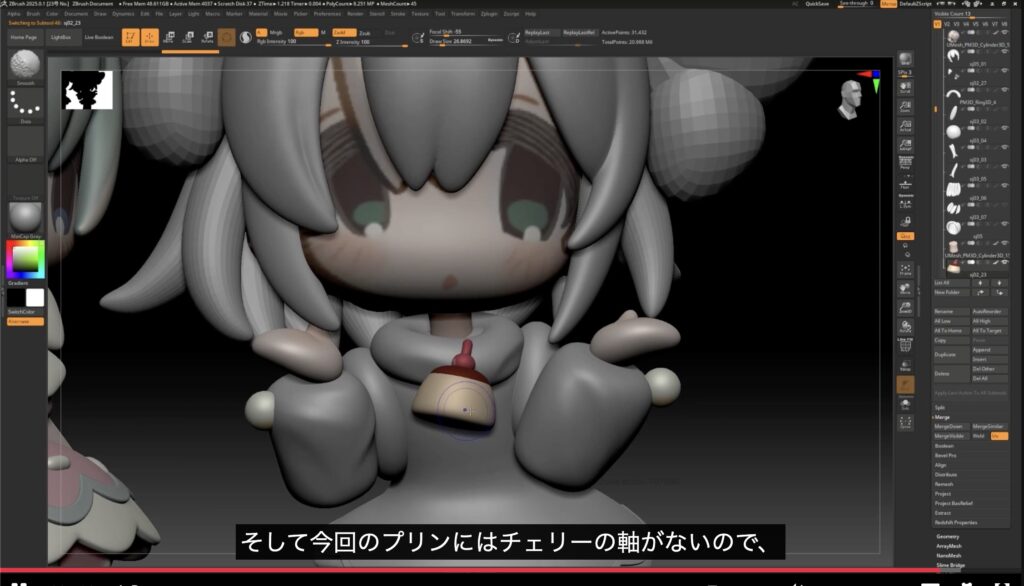Open the Dots stroke selector

(x=25, y=106)
